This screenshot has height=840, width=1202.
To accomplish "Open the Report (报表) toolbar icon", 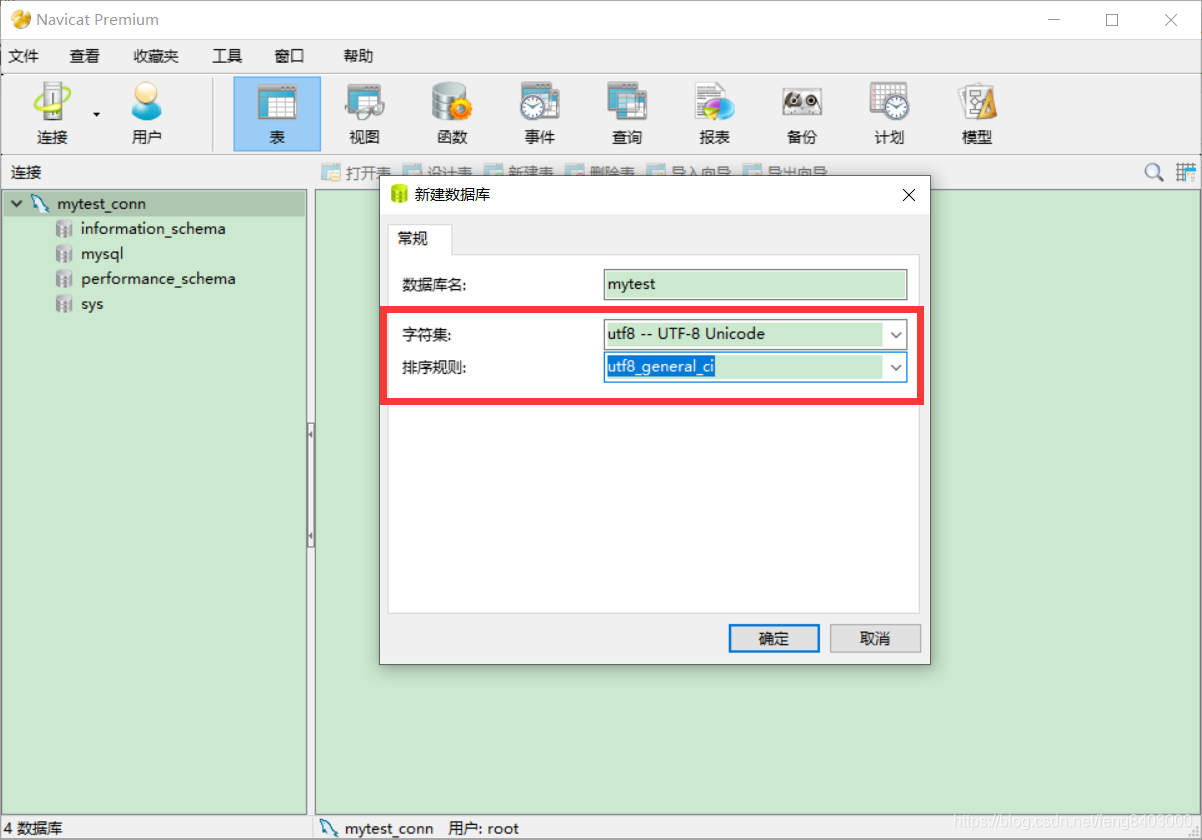I will (x=714, y=114).
